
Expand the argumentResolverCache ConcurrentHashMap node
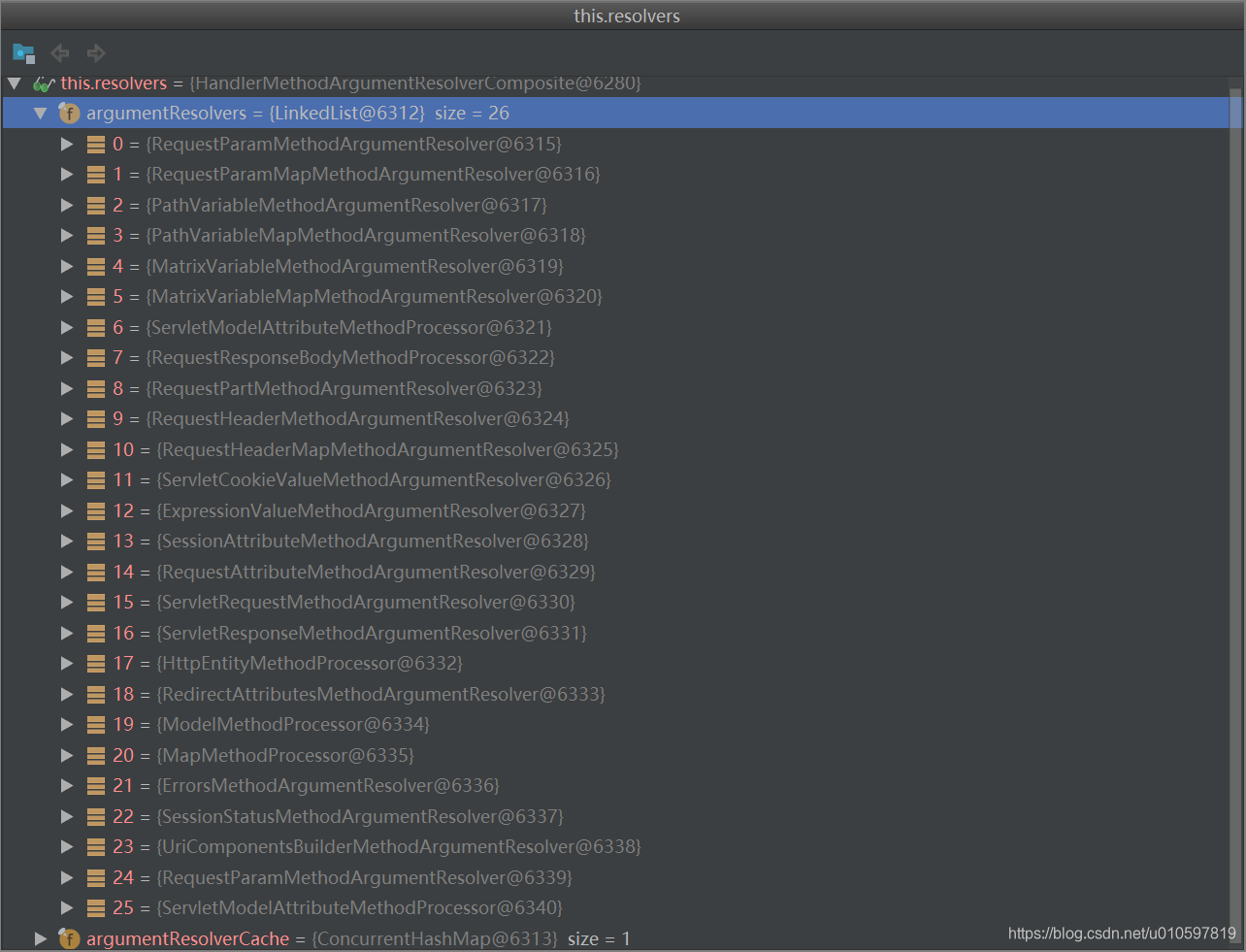pyautogui.click(x=41, y=938)
